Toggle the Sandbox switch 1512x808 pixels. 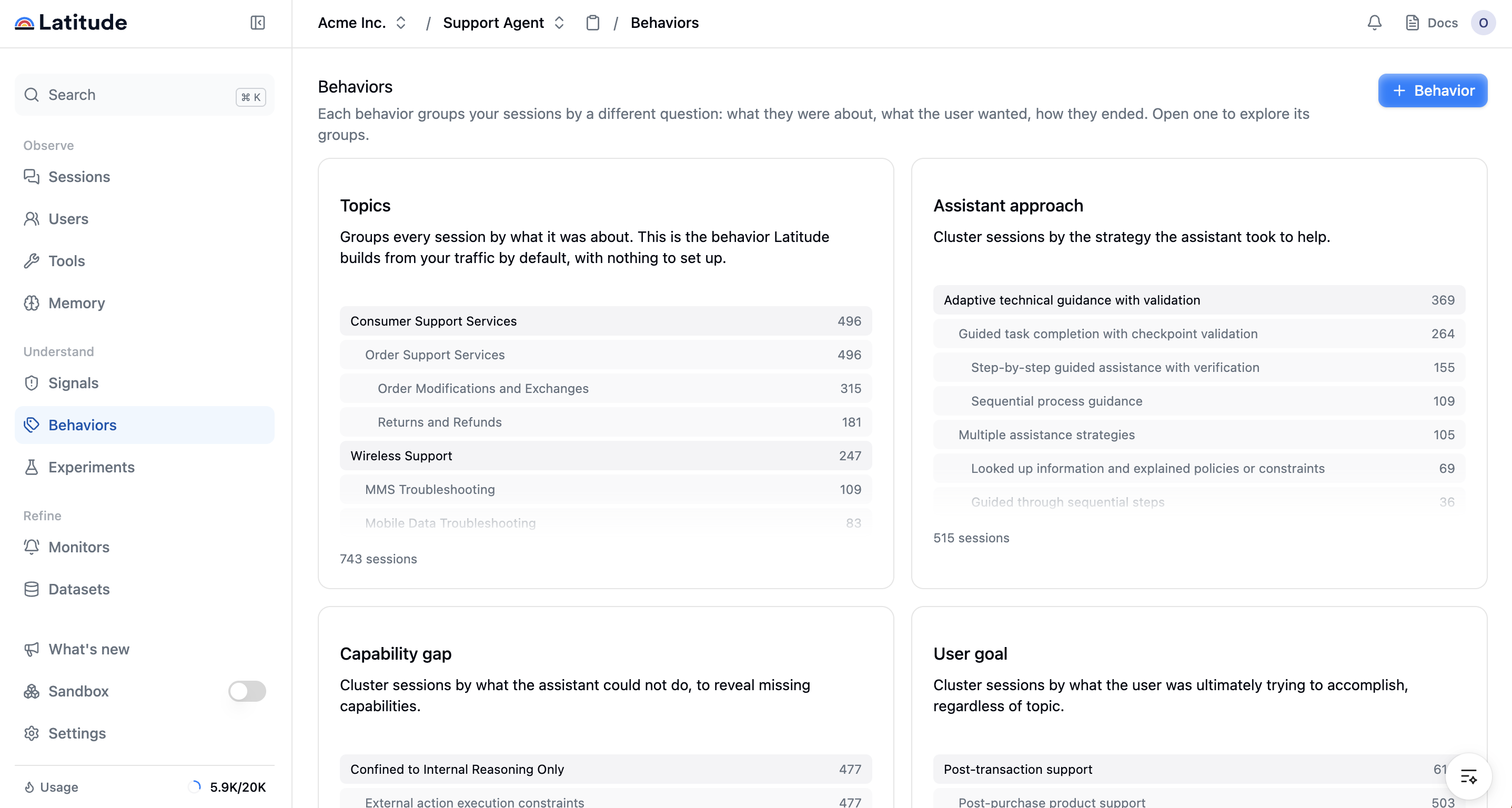point(247,691)
